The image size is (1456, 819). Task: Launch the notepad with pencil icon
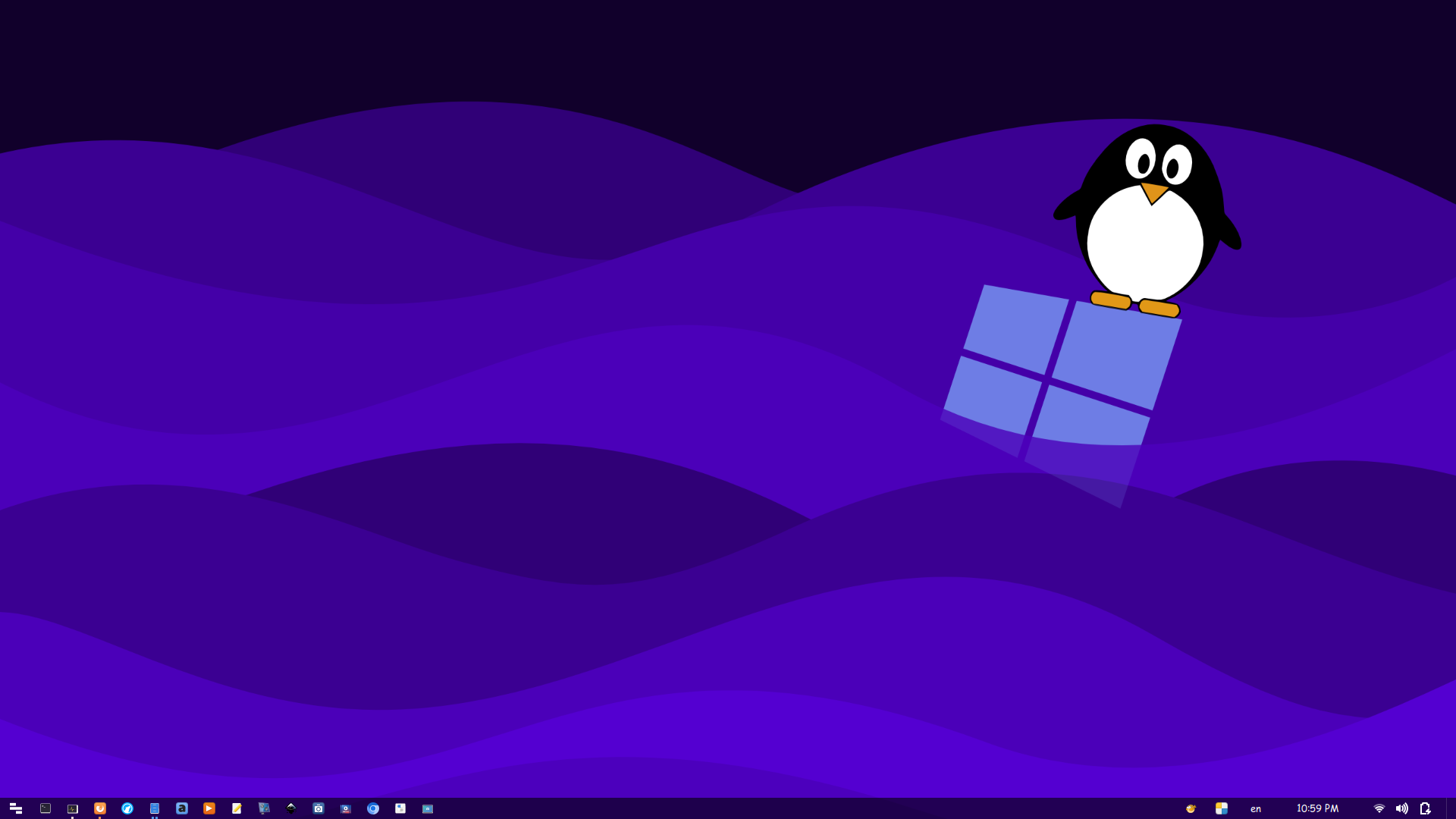coord(237,808)
